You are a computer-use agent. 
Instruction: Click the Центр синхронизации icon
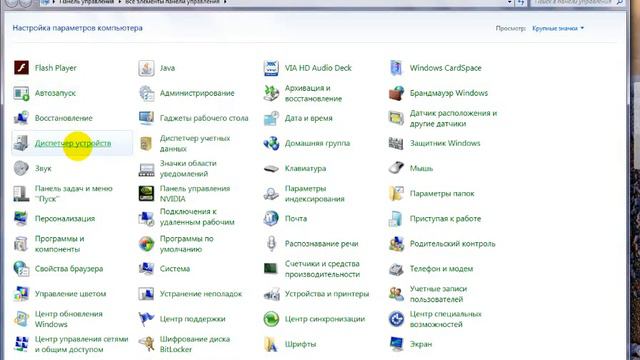tap(271, 319)
